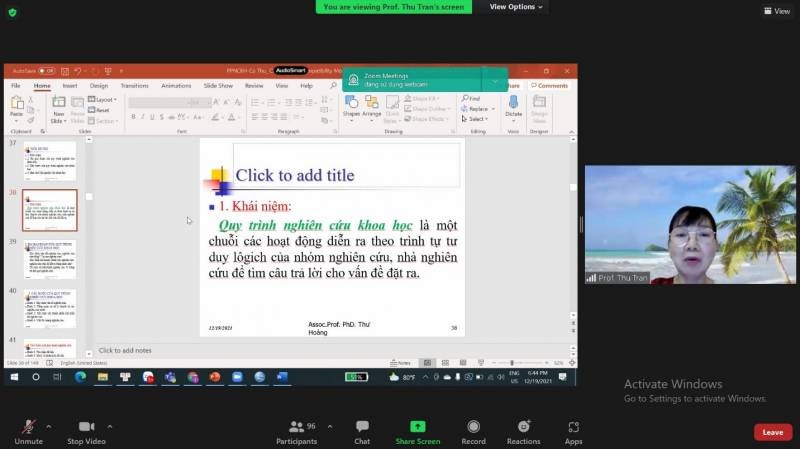This screenshot has width=800, height=449.
Task: Click the red Leave button
Action: point(772,432)
